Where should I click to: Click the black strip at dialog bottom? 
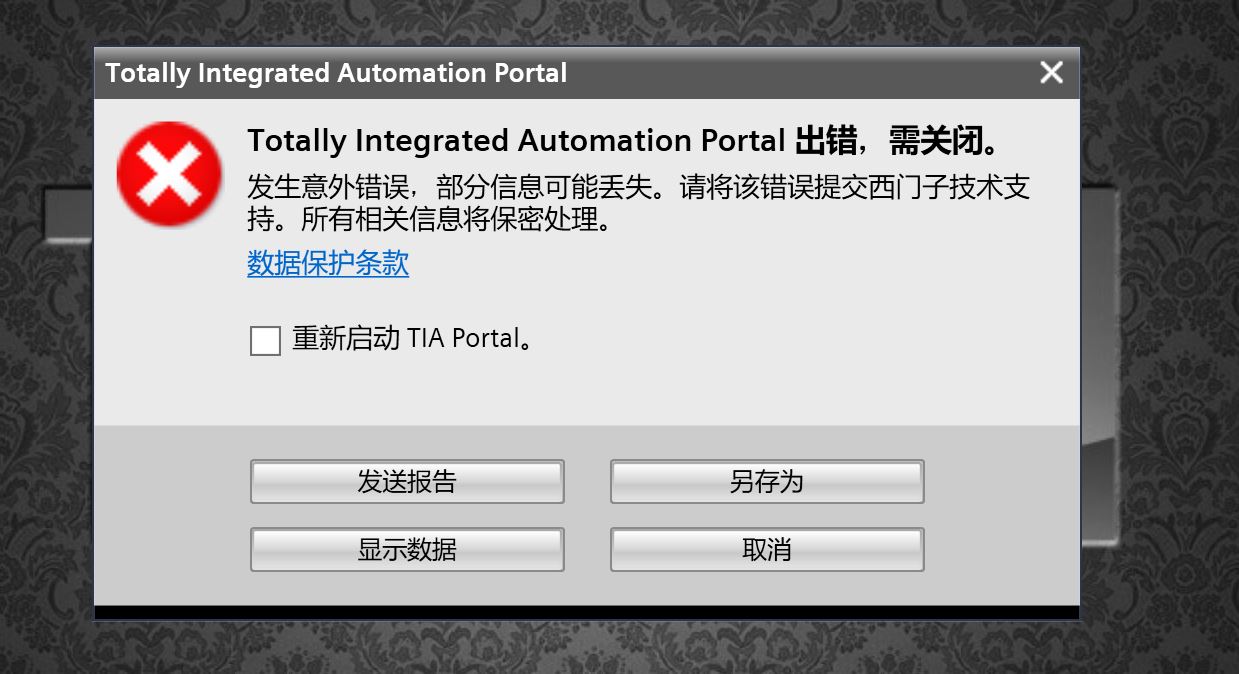(x=586, y=612)
